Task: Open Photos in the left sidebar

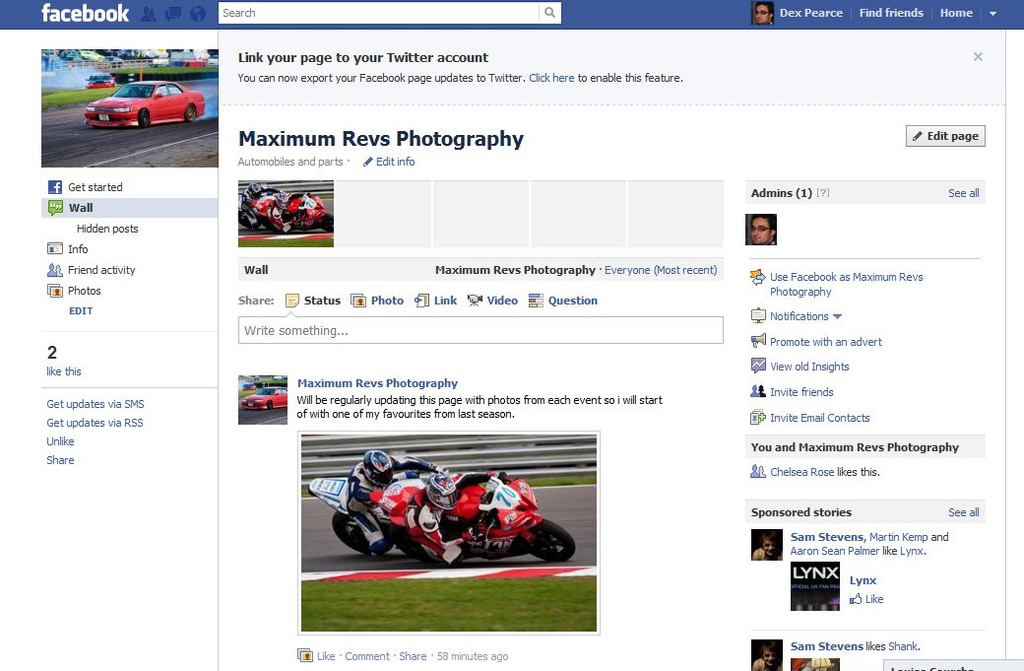Action: click(84, 291)
